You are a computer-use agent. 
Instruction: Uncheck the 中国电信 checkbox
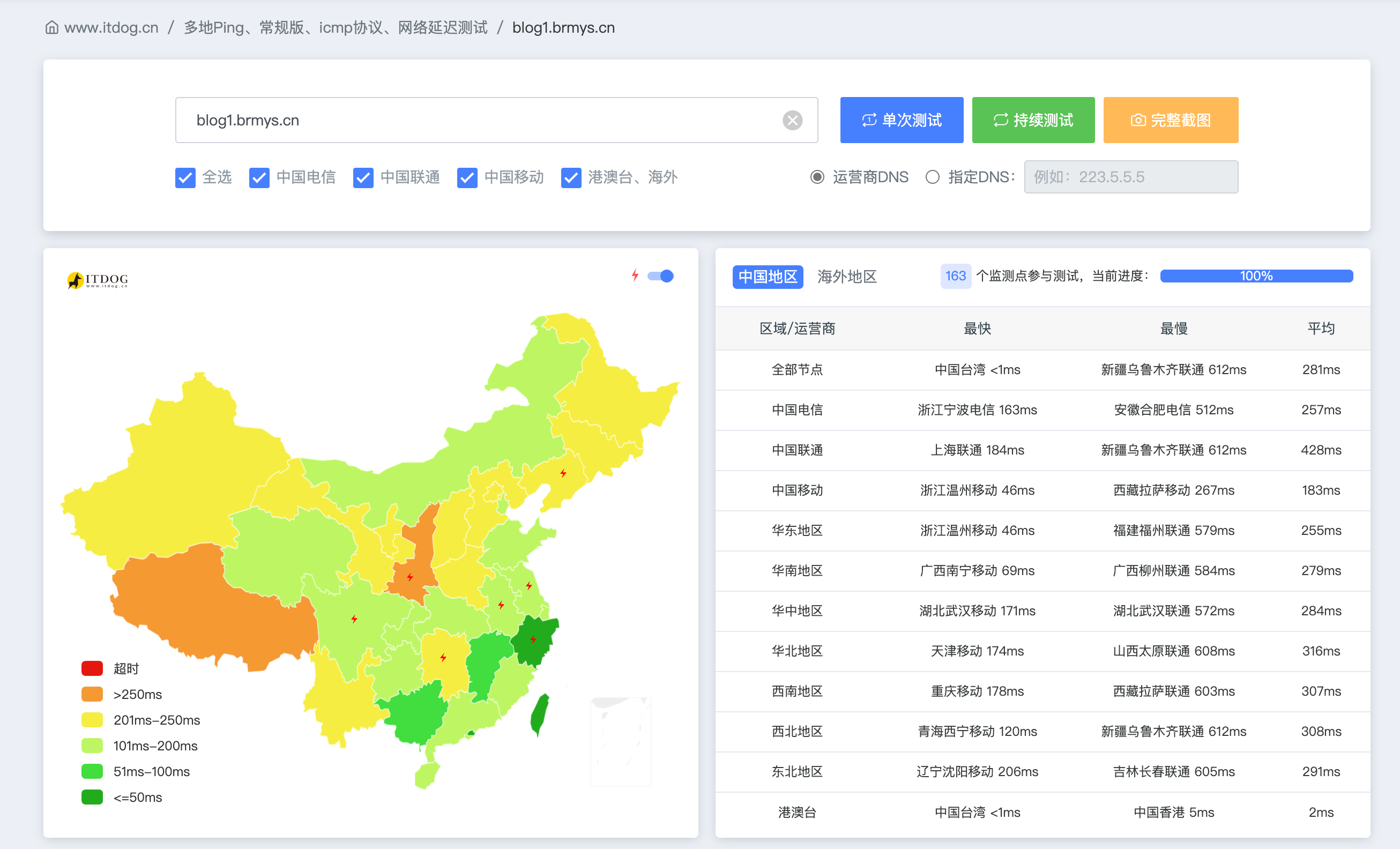tap(259, 177)
